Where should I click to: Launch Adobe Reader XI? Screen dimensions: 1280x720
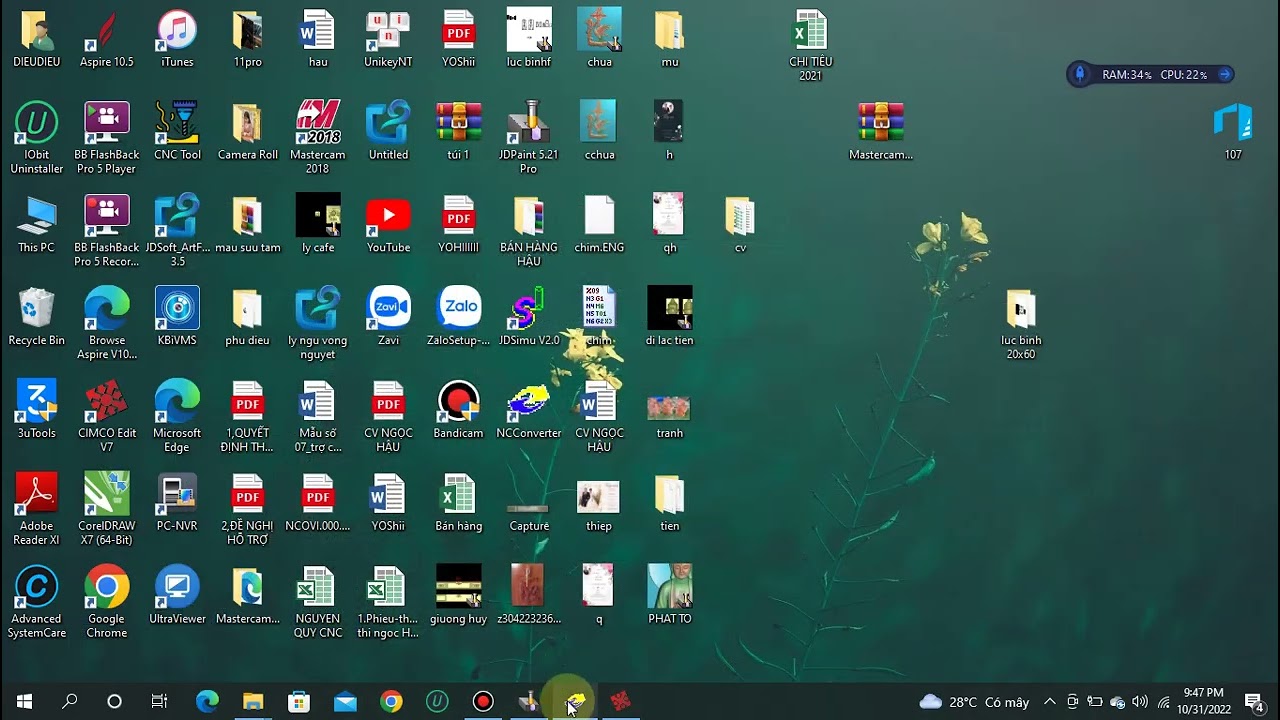click(36, 510)
